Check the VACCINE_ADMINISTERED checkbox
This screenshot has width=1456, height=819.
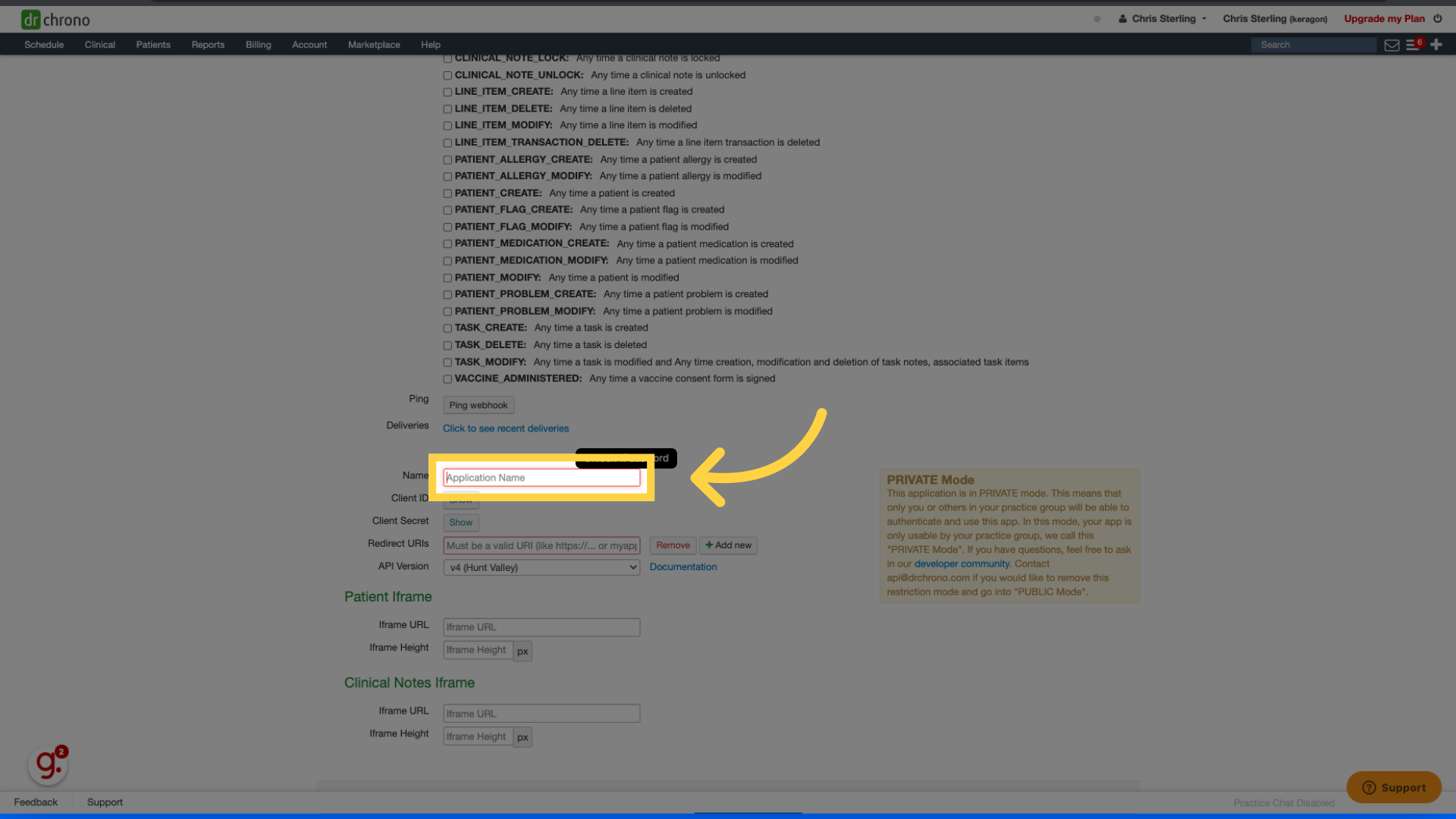(447, 379)
